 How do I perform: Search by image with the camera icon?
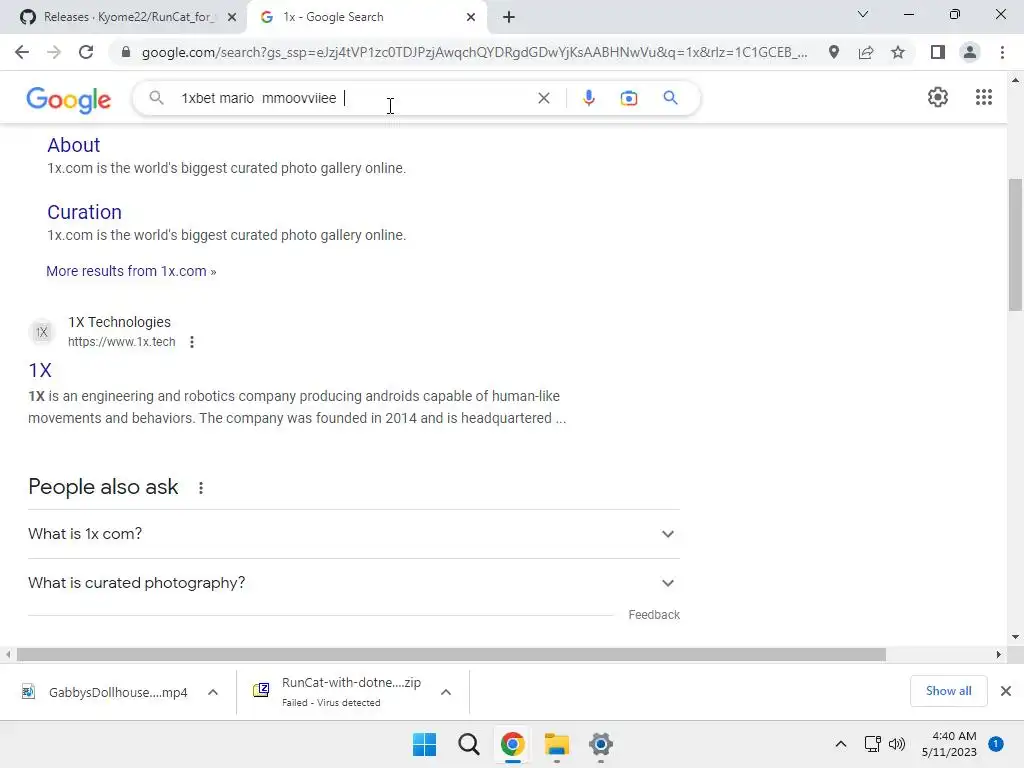pyautogui.click(x=629, y=98)
